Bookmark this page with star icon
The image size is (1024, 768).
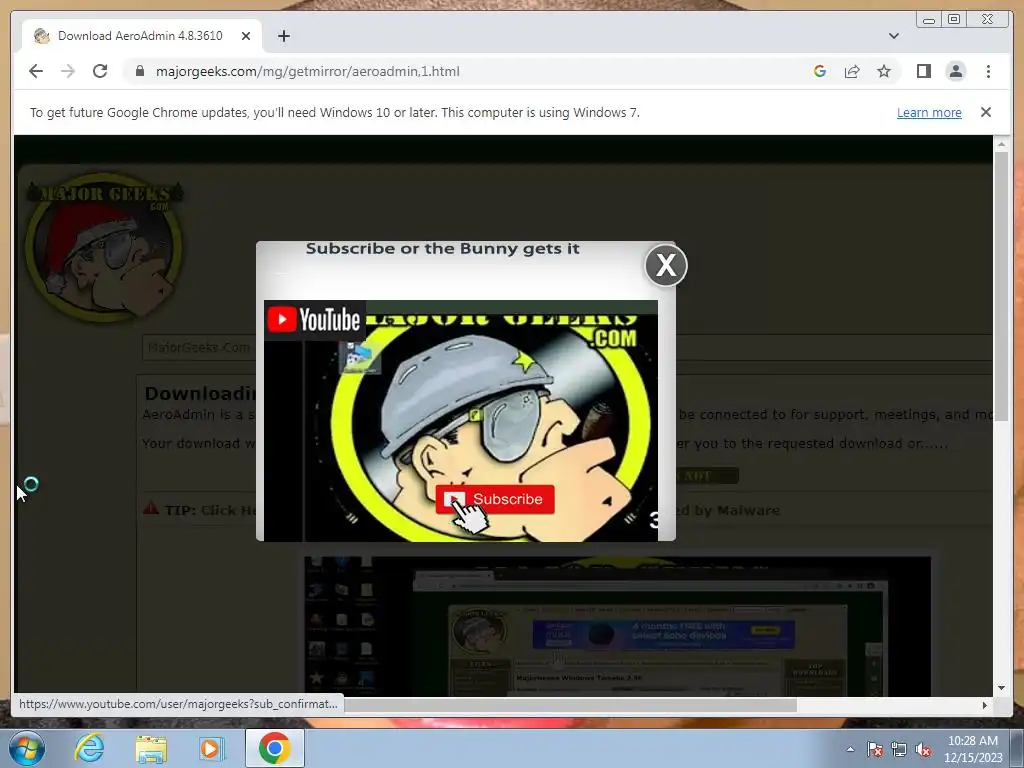884,71
